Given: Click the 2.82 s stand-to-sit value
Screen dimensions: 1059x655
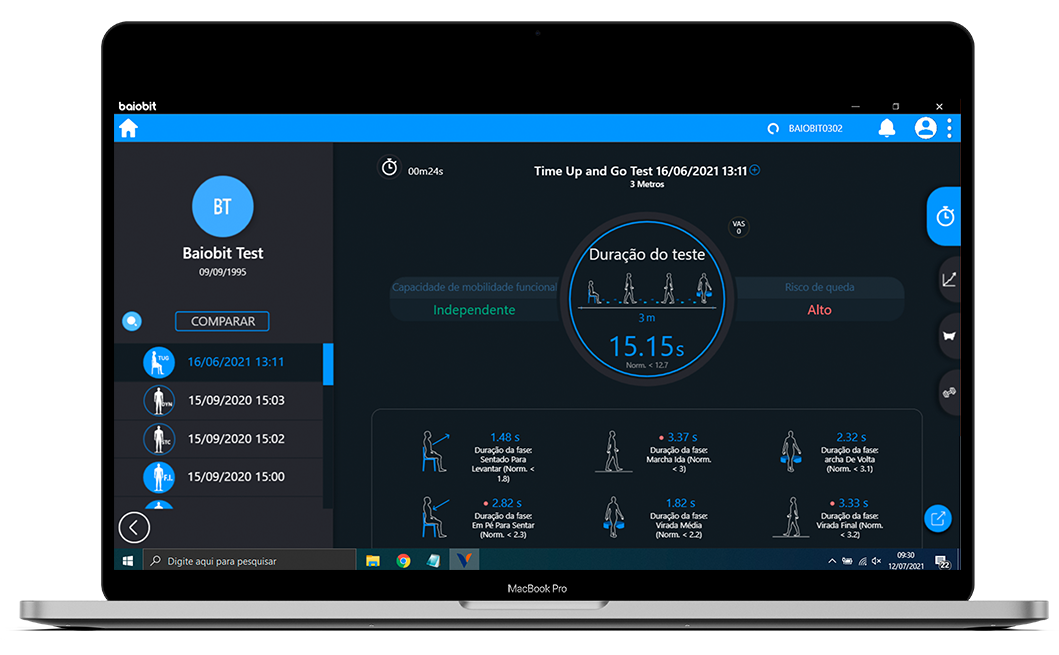Looking at the screenshot, I should [507, 503].
